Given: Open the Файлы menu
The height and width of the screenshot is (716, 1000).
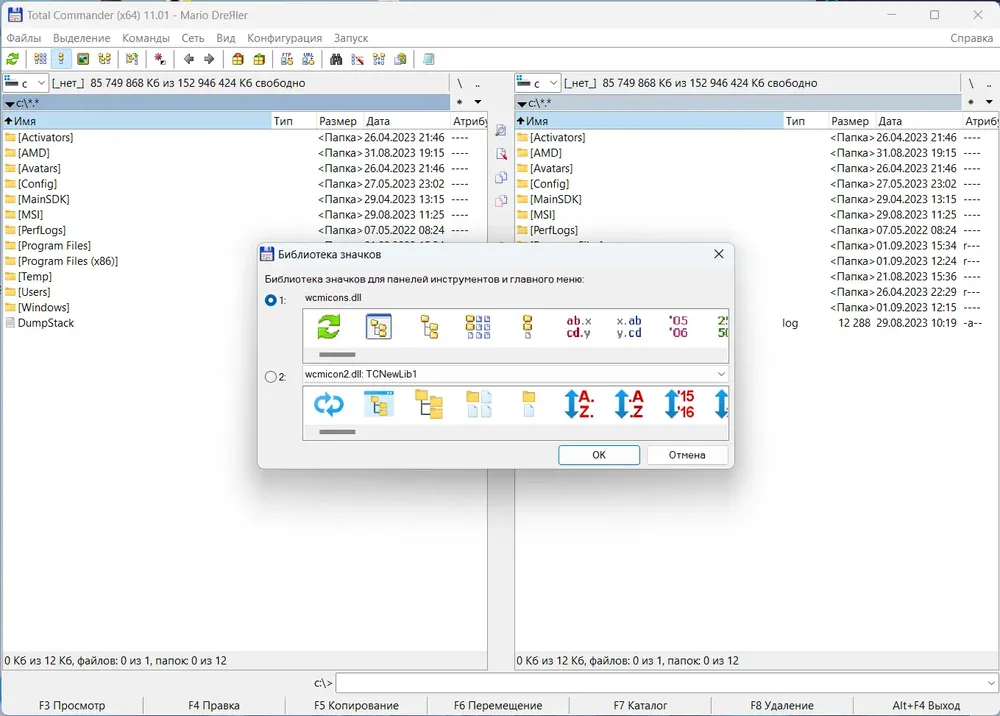Looking at the screenshot, I should pyautogui.click(x=24, y=38).
